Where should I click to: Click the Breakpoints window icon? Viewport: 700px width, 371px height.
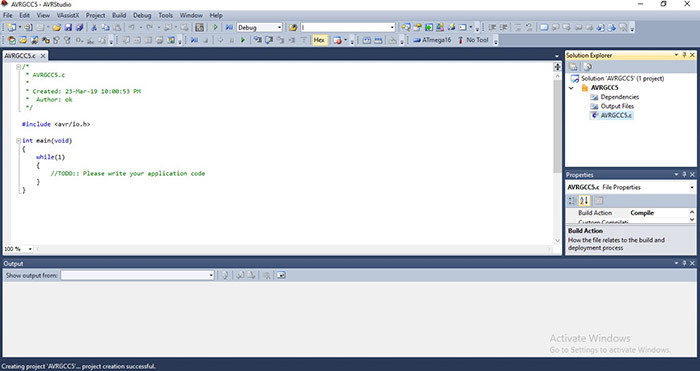tap(338, 40)
